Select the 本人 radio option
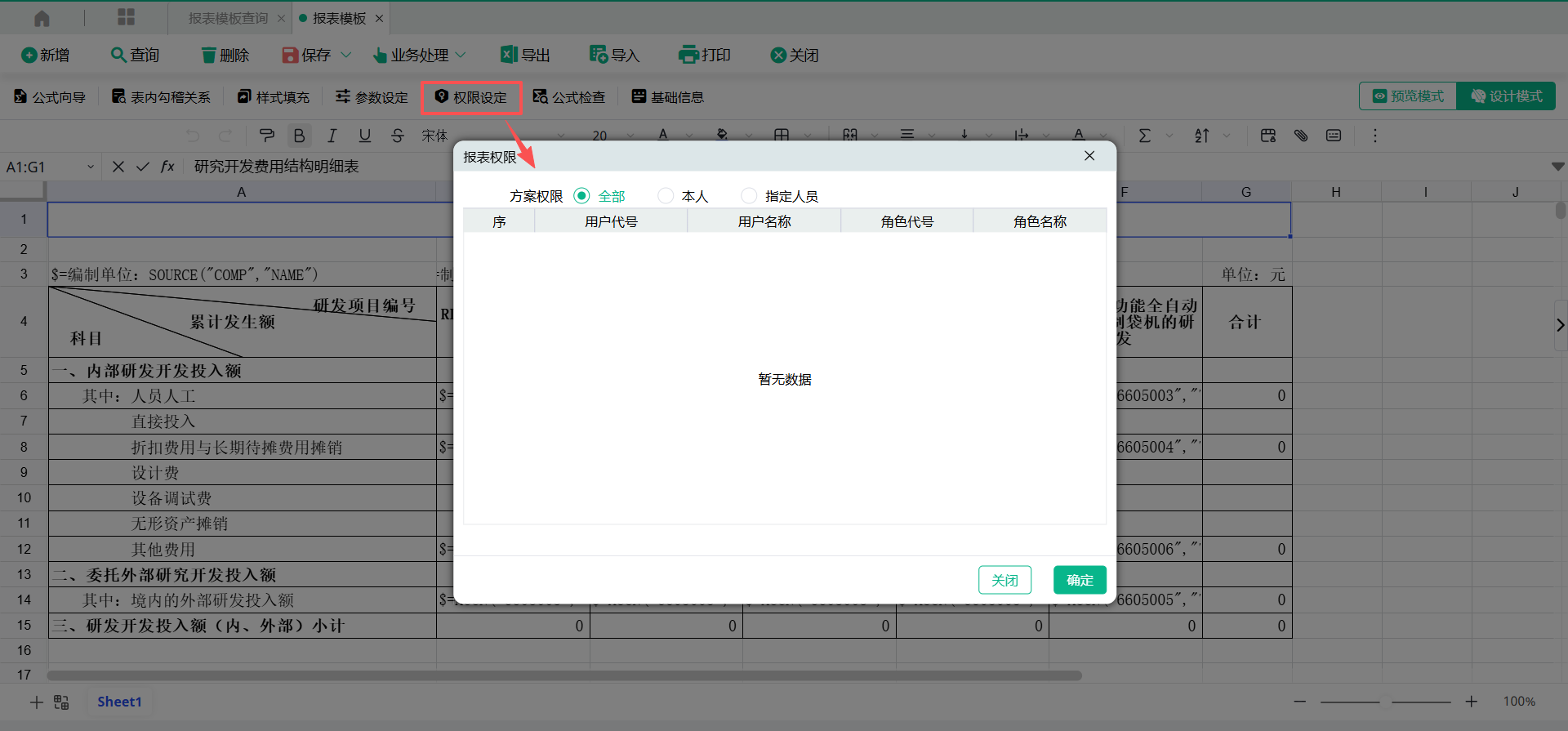Screen dimensions: 1568x731 666,196
